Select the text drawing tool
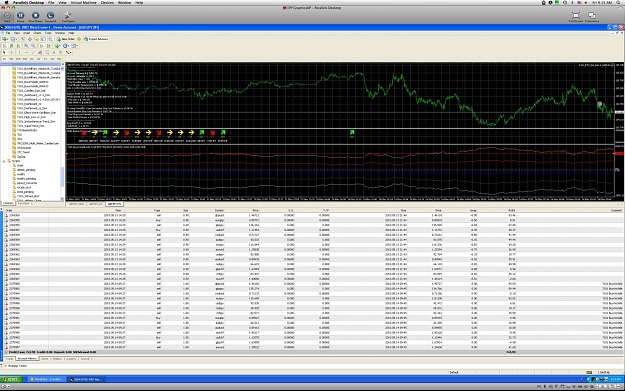 [54, 53]
